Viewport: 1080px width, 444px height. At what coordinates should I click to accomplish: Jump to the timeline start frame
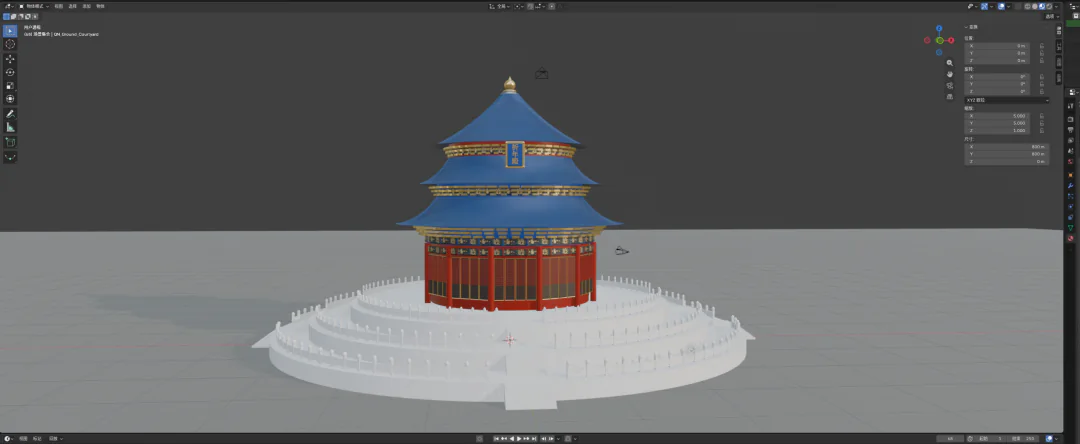[497, 438]
